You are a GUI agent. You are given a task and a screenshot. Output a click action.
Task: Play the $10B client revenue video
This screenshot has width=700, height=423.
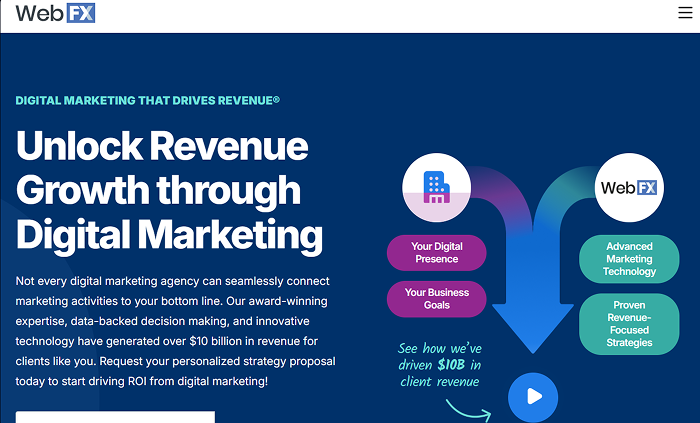point(533,396)
